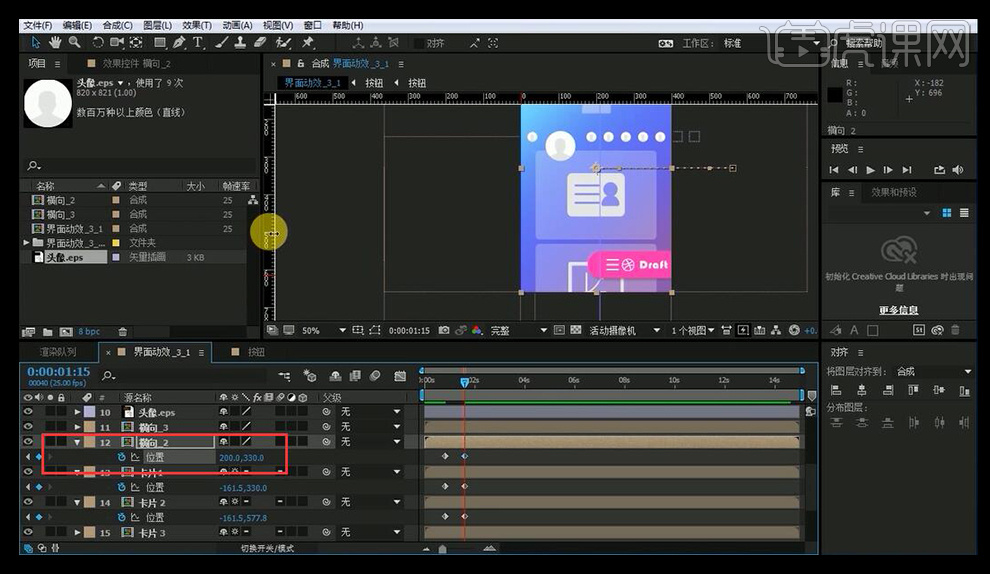
Task: Open the 合成(C) menu
Action: 117,25
